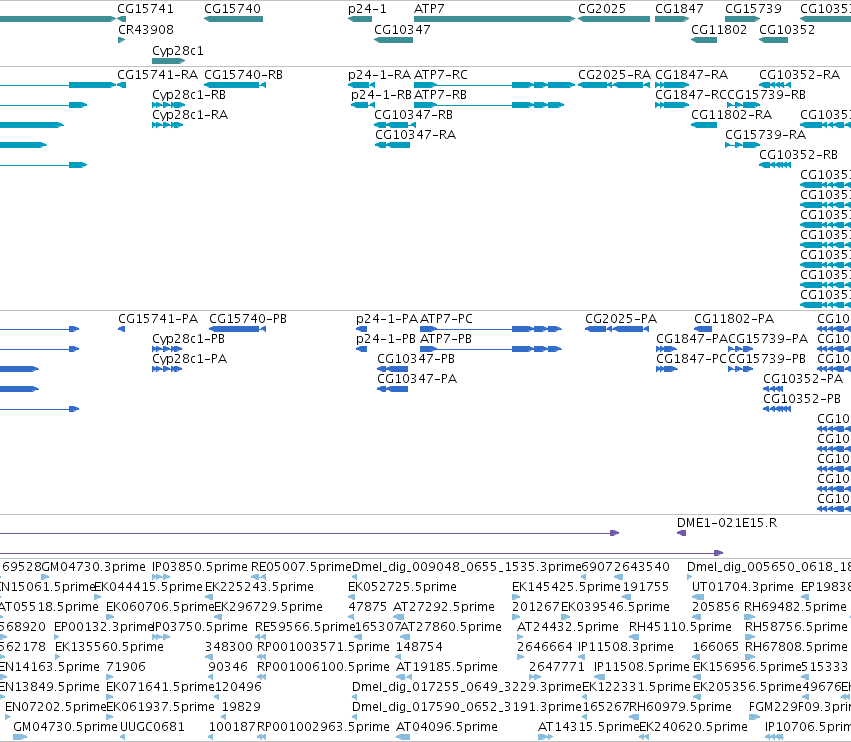
Task: Click protein CG11802-PA feature
Action: [703, 329]
